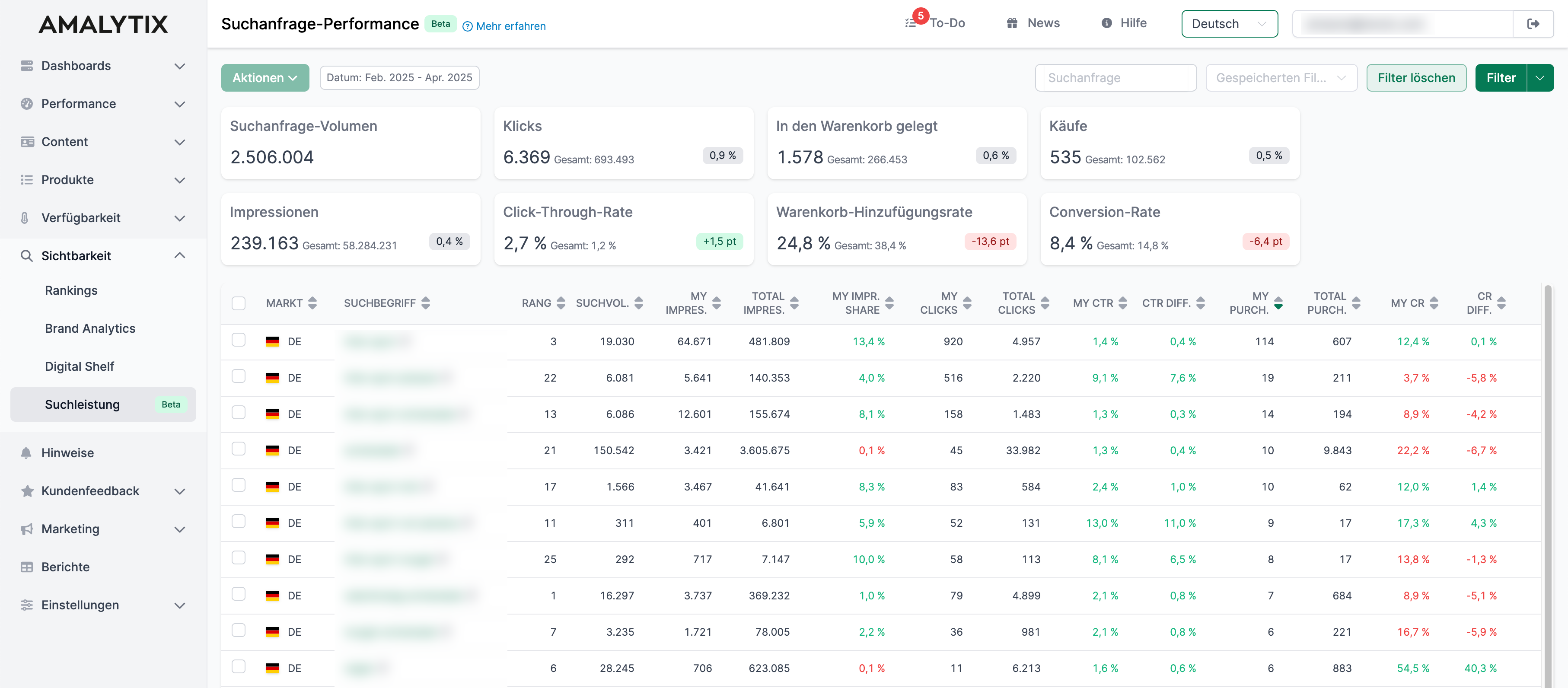1568x688 pixels.
Task: Click the logout arrow icon
Action: [1533, 24]
